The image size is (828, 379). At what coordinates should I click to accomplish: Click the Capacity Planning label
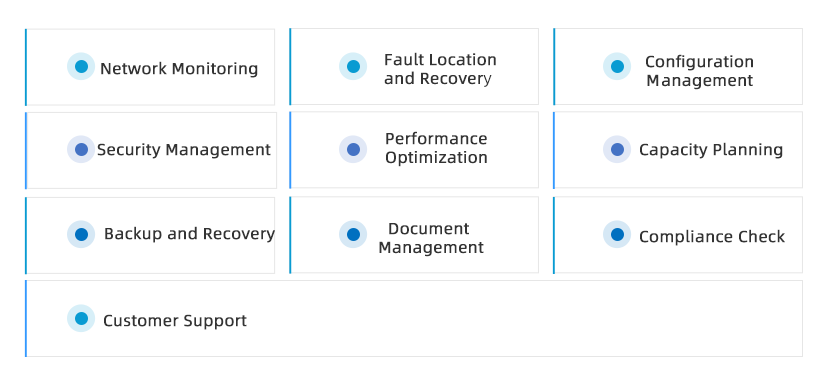711,150
